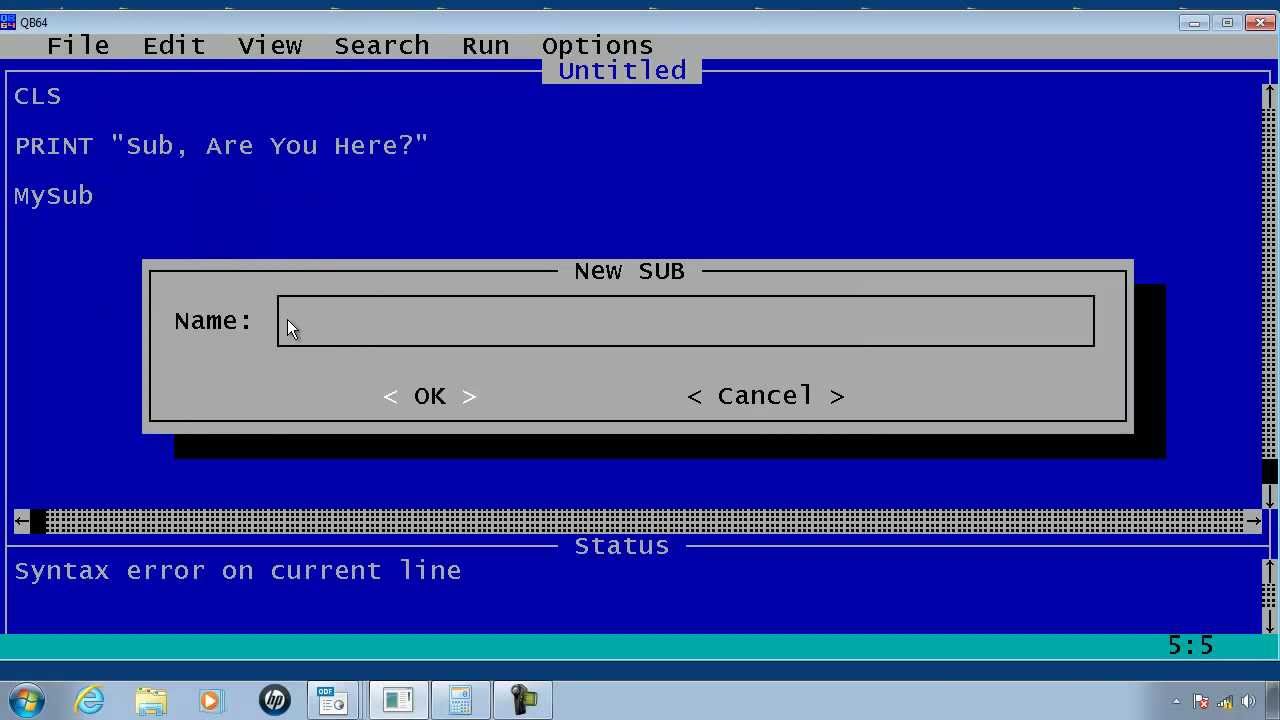Open the screen recorder camera taskbar icon
This screenshot has width=1280, height=720.
point(523,700)
